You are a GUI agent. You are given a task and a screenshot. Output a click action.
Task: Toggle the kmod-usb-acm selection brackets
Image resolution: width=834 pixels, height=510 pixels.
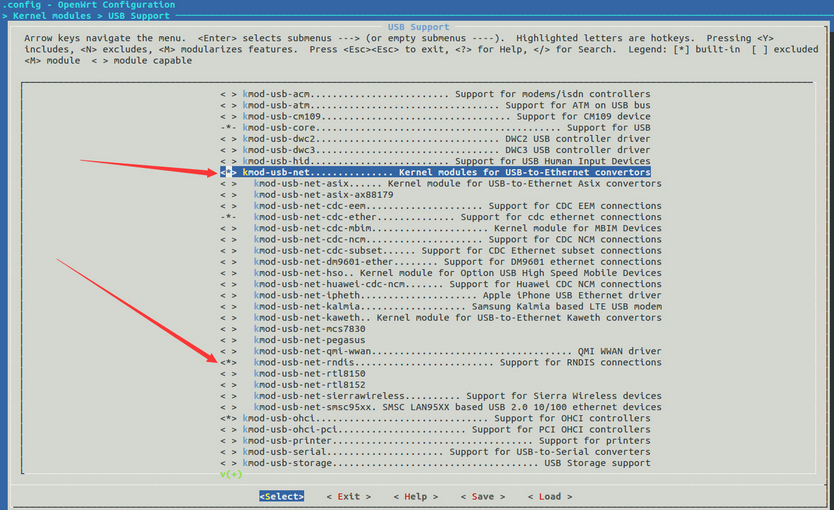click(x=228, y=94)
